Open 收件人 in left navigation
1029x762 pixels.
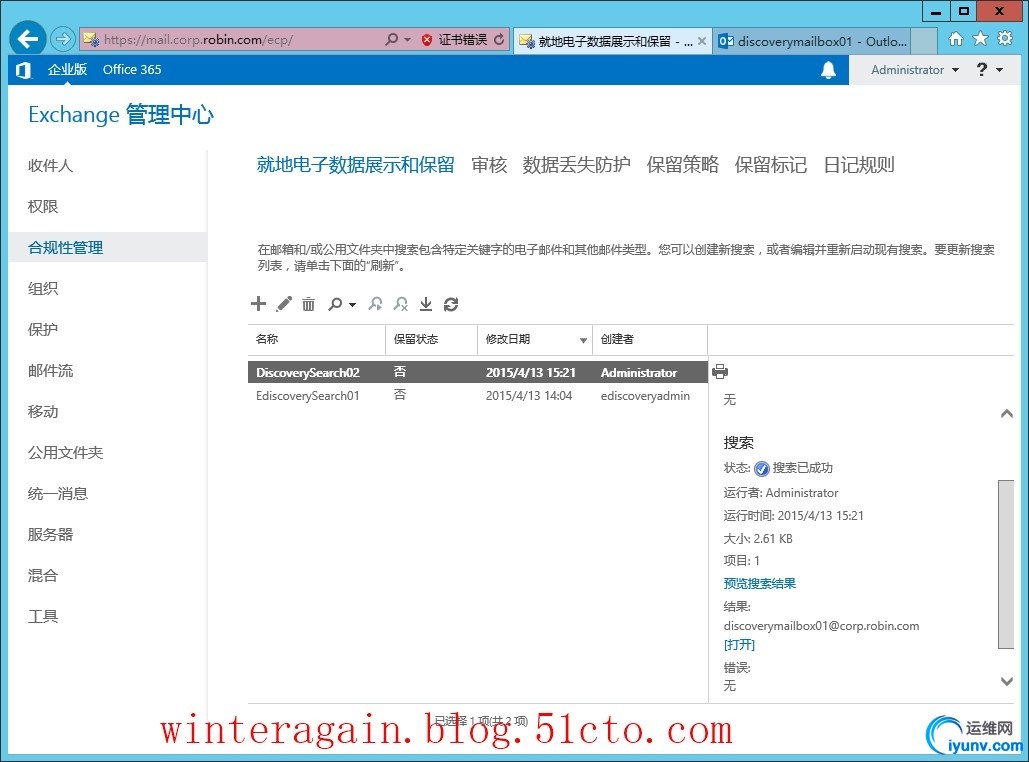click(50, 165)
